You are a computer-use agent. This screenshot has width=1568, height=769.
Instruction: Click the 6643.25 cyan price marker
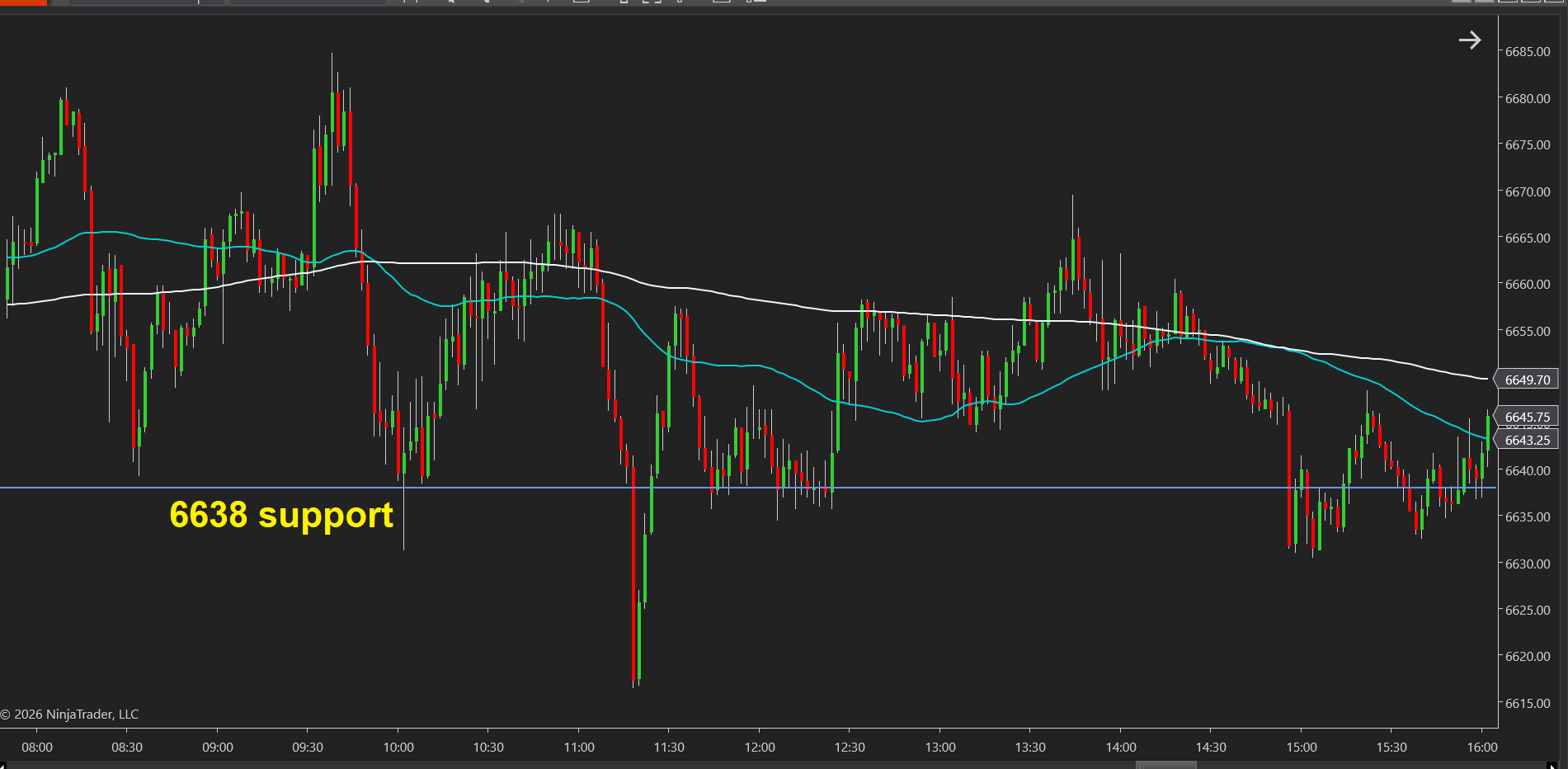click(1527, 440)
